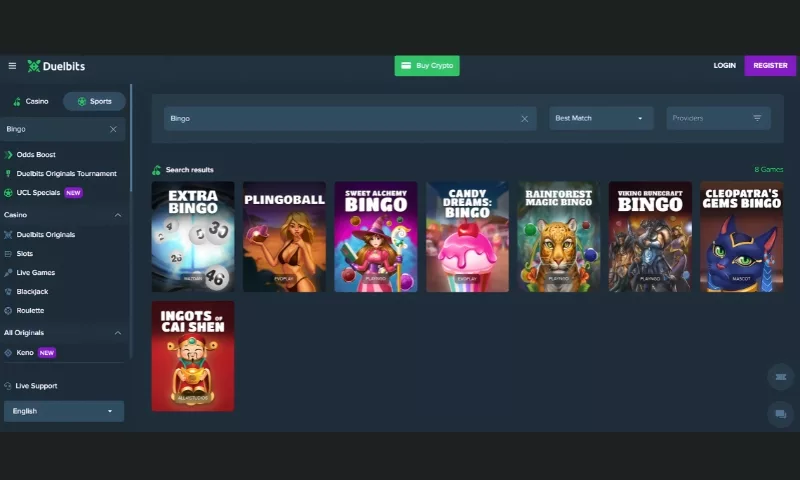Click the Keno diamond icon
The width and height of the screenshot is (800, 480).
(8, 353)
